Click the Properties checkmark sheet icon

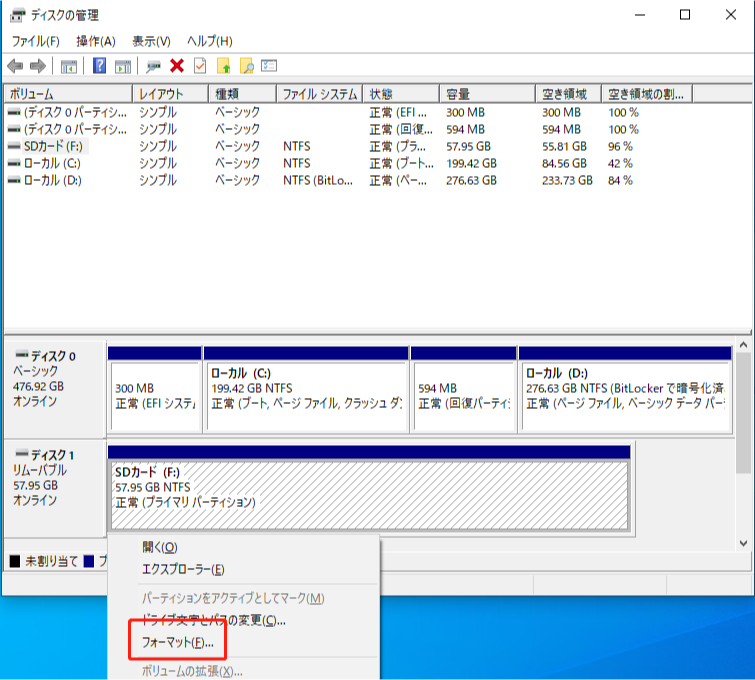point(200,66)
